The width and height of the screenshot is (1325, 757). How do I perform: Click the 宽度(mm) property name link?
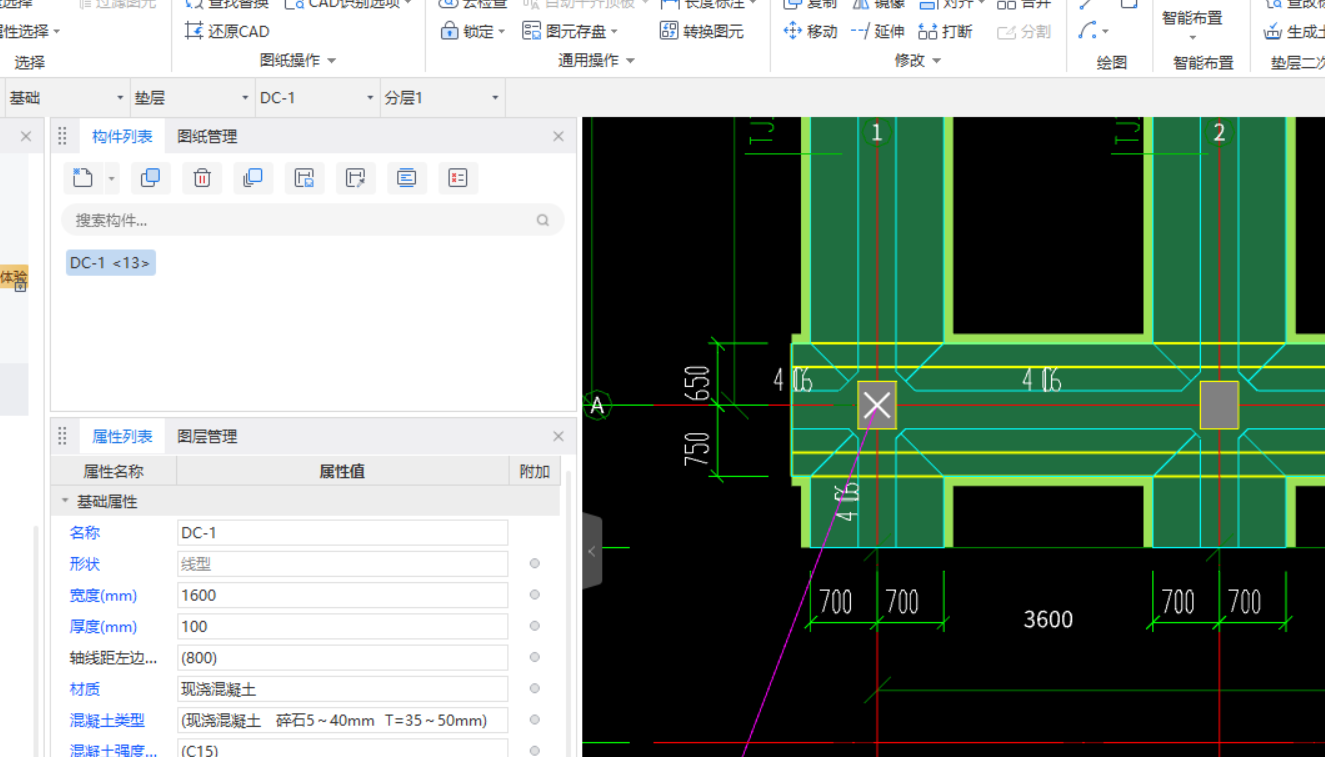[x=103, y=595]
